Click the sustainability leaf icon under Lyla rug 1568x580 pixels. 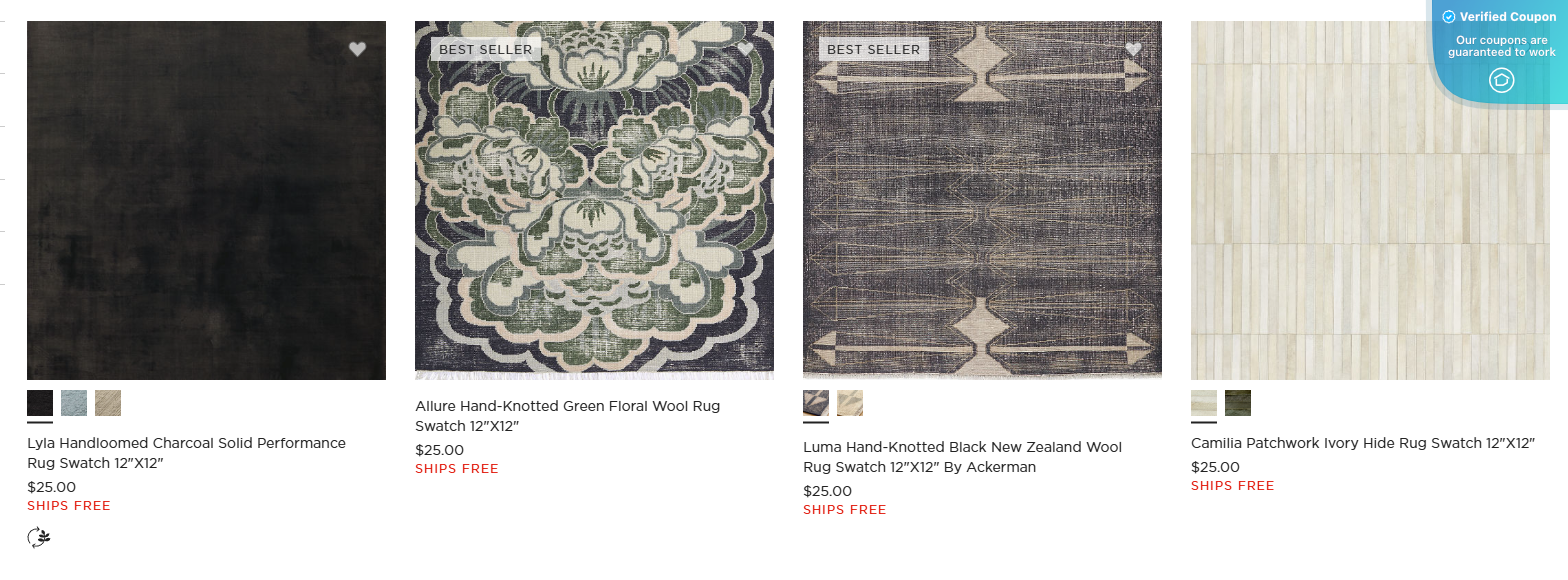[38, 537]
